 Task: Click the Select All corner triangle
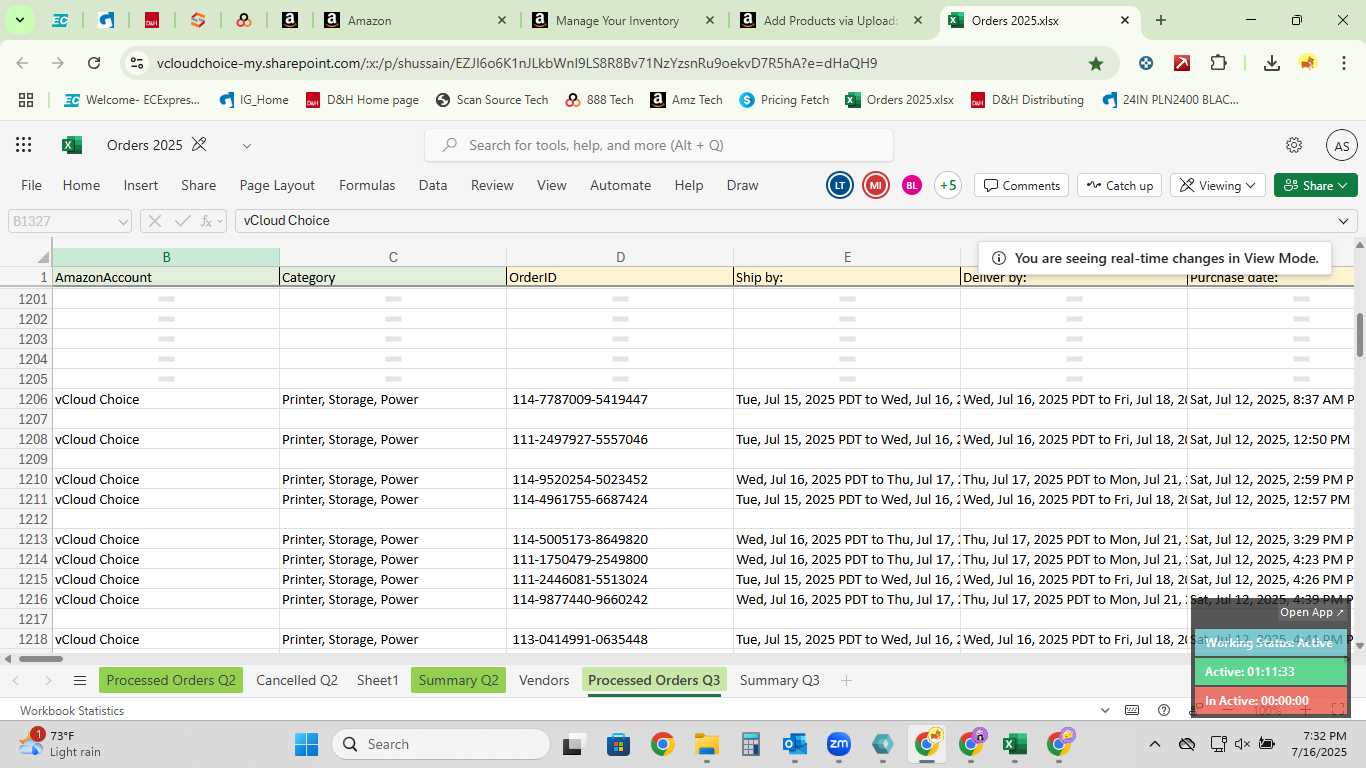[43, 257]
